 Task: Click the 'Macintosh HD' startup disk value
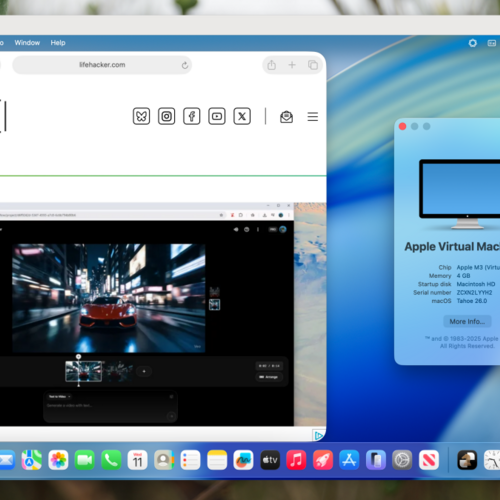pyautogui.click(x=476, y=284)
